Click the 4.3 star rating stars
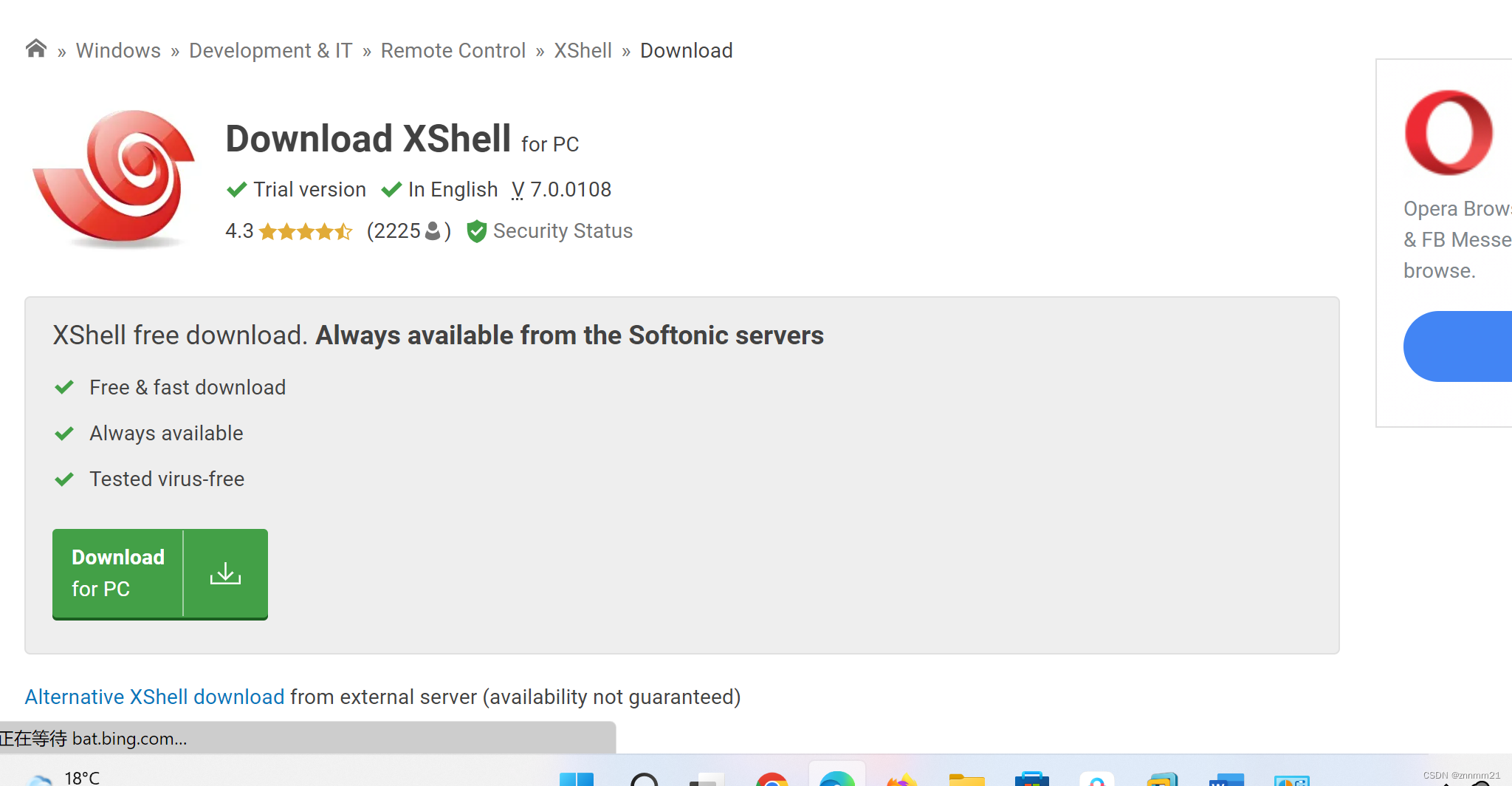This screenshot has height=786, width=1512. (x=305, y=231)
